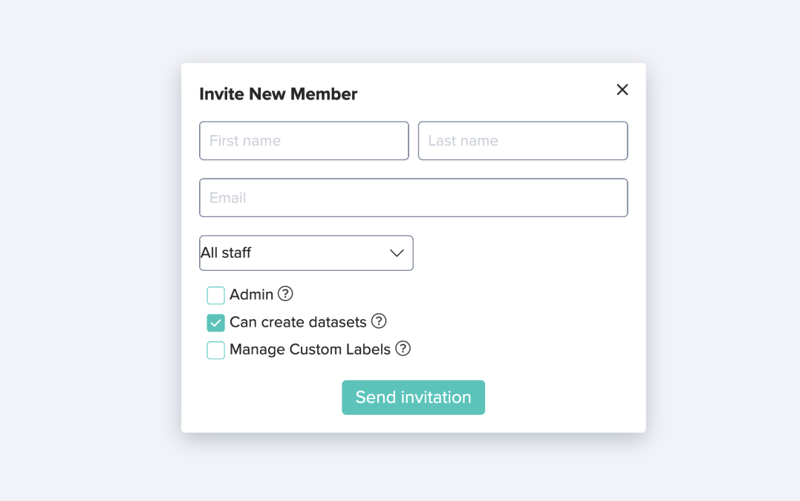Close the Invite New Member dialog
The height and width of the screenshot is (501, 800).
622,90
